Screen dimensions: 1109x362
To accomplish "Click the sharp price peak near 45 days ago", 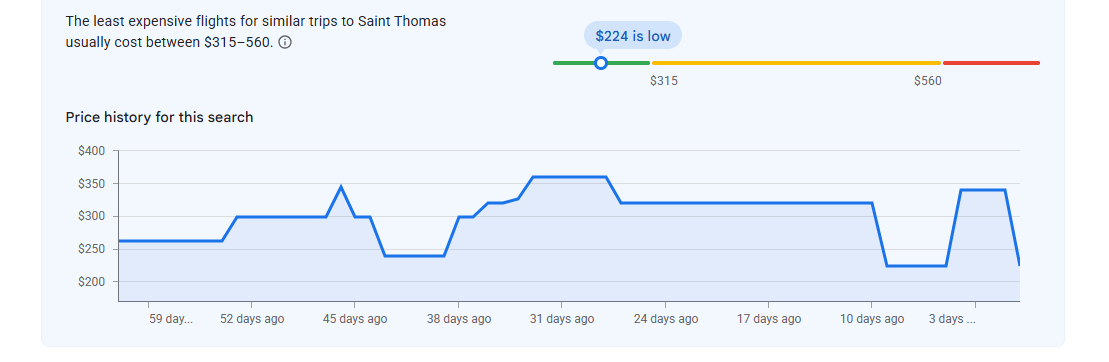I will 341,187.
